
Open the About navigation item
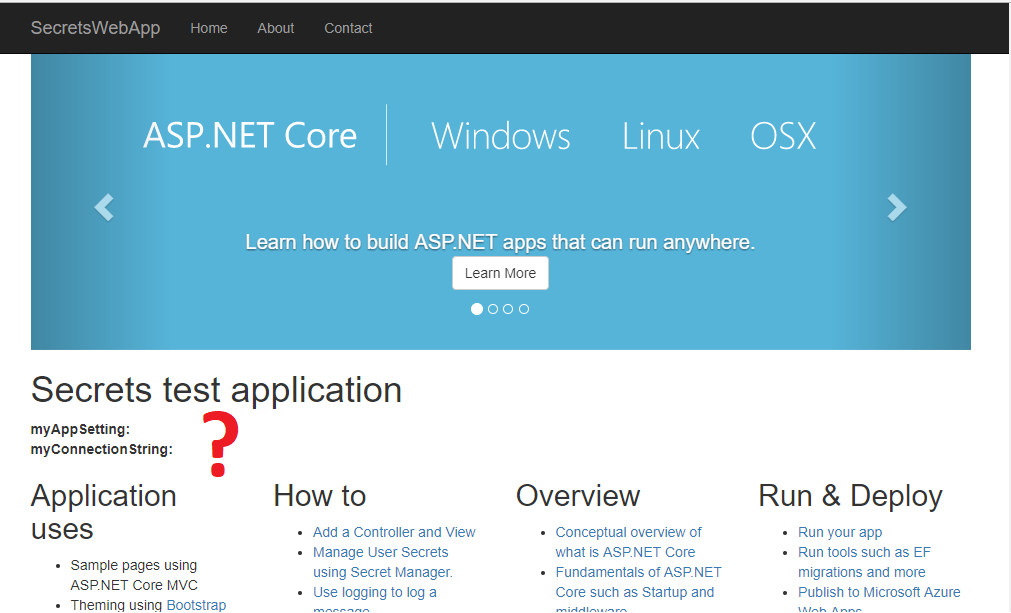(275, 28)
